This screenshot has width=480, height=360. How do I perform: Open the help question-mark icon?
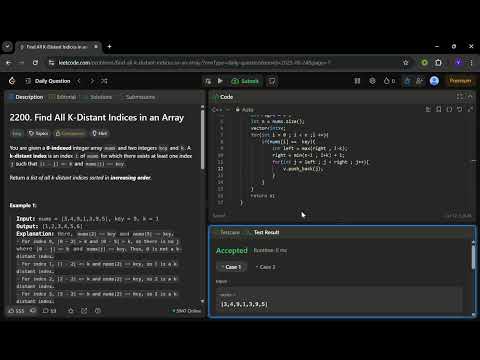tap(98, 311)
